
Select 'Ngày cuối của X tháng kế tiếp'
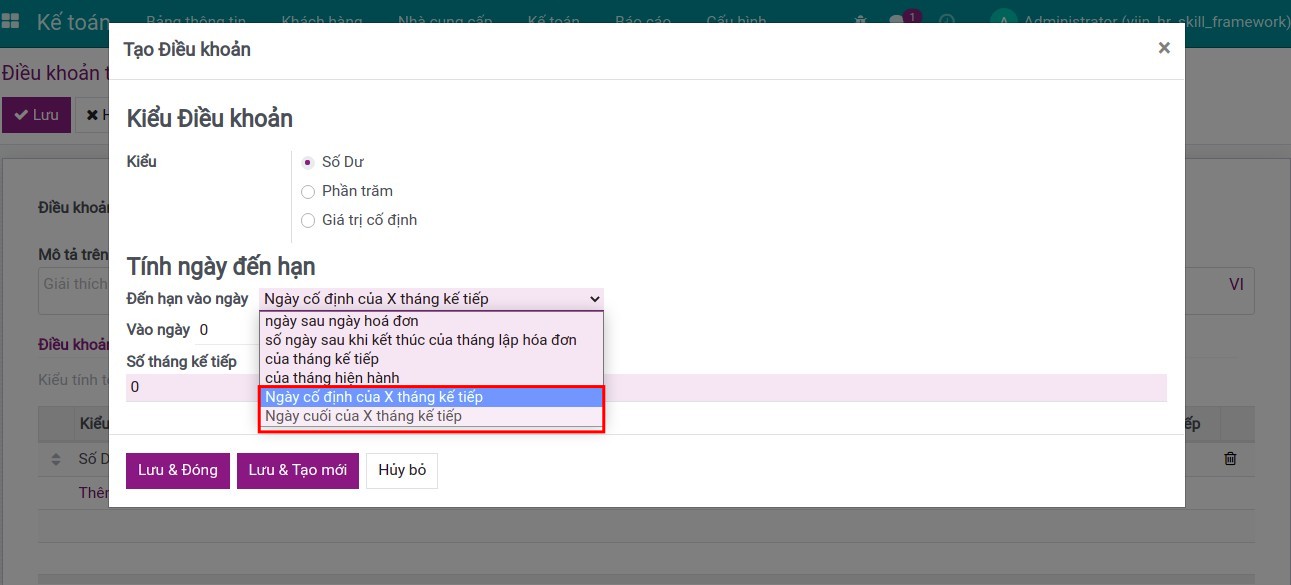(363, 416)
